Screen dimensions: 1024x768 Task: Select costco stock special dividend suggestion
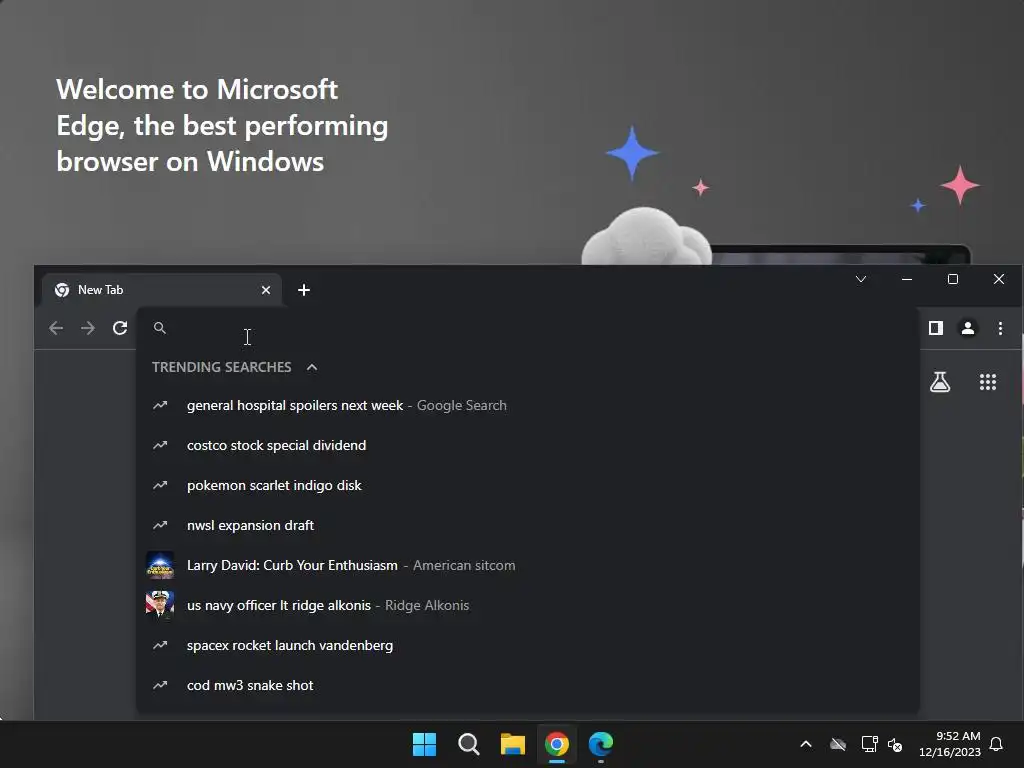[528, 445]
